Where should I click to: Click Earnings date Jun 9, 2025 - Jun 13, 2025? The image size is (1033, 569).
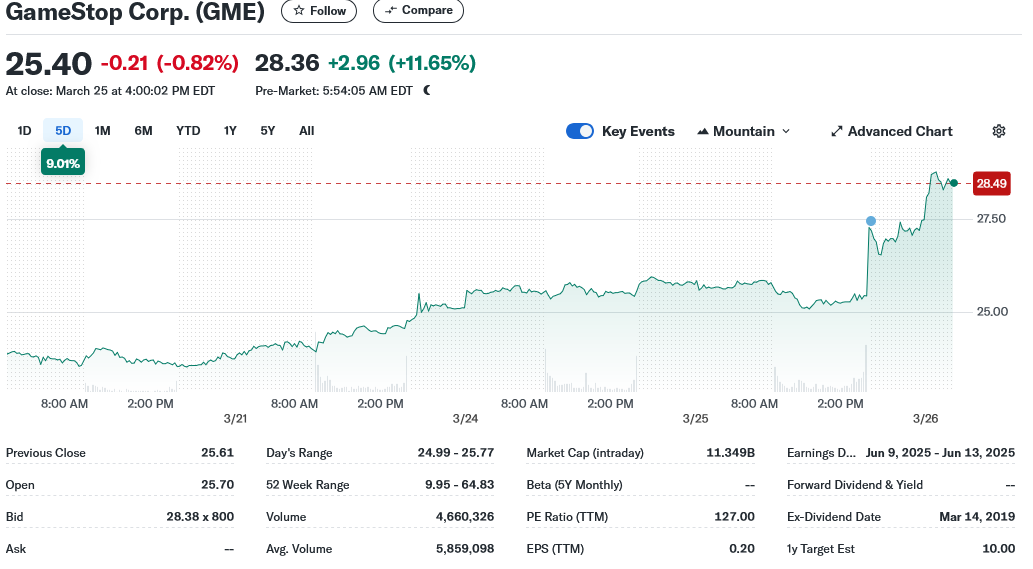tap(940, 452)
